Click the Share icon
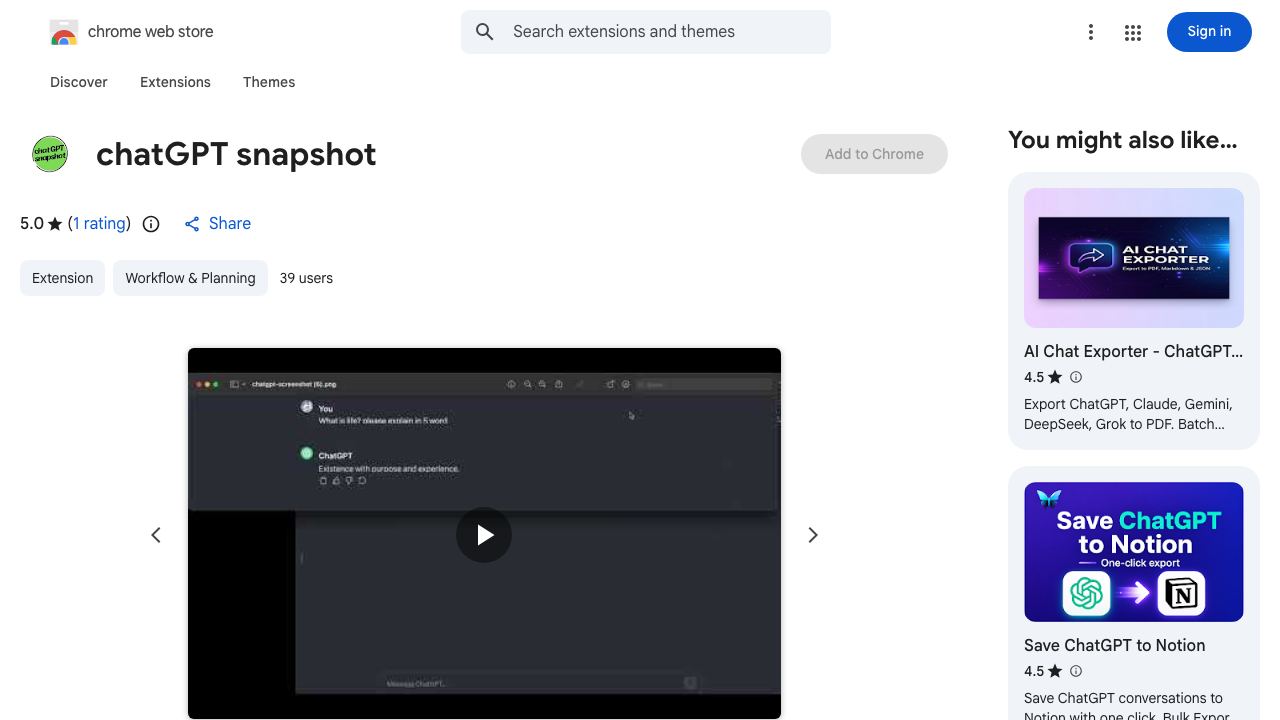Image resolution: width=1280 pixels, height=720 pixels. [x=192, y=224]
